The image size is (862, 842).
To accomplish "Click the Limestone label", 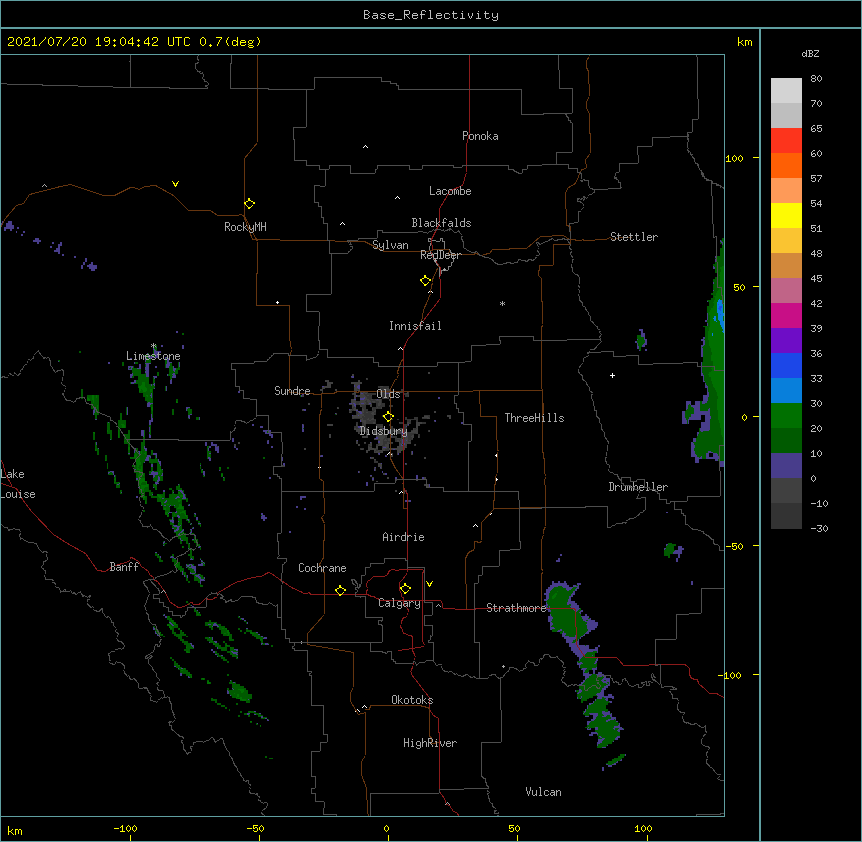I will tap(153, 356).
